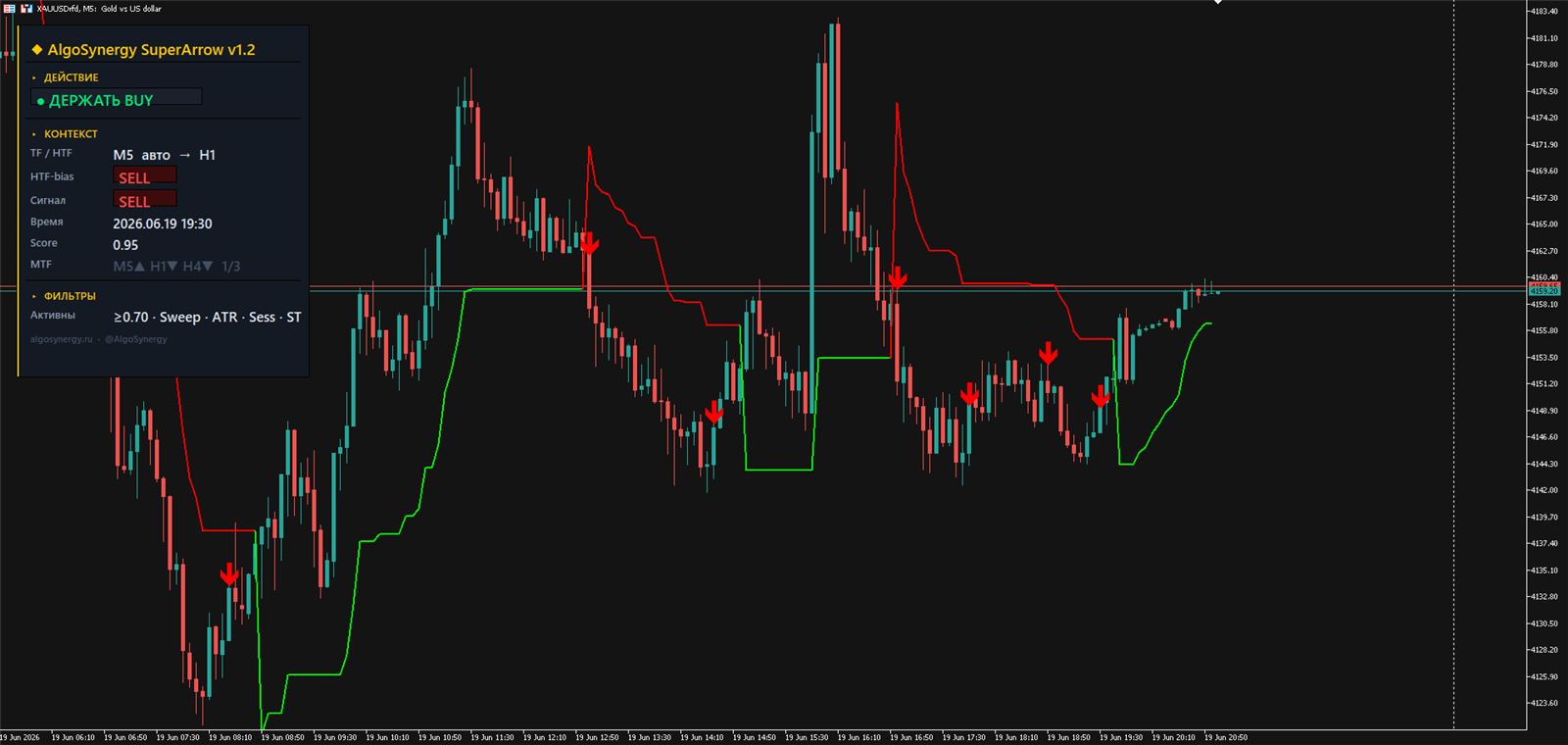
Task: Click the AlgoSynergy SuperArrow v1.2 title
Action: coord(151,50)
